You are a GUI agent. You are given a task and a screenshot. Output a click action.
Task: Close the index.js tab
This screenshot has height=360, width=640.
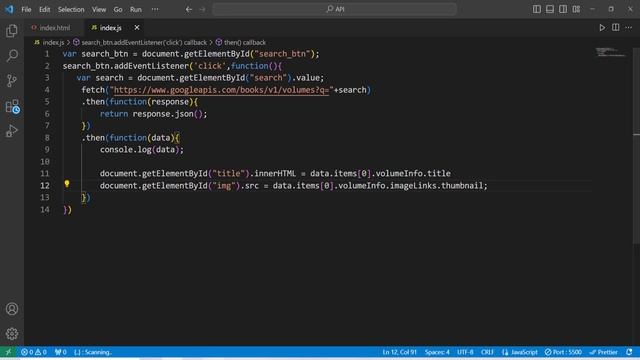pos(137,27)
